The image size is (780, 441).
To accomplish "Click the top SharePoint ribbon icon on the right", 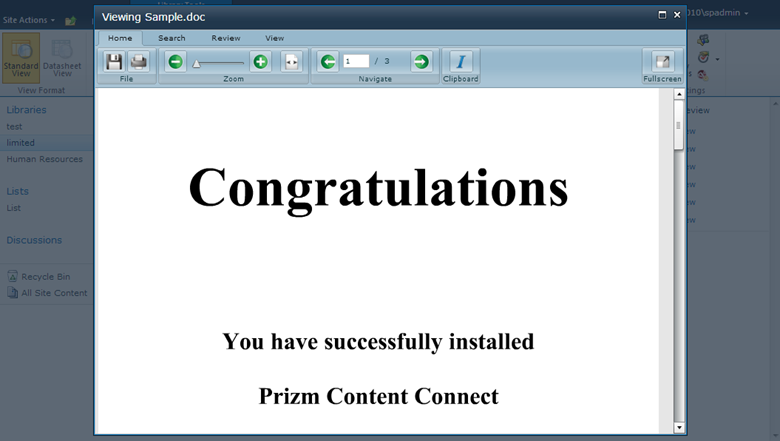I will (x=703, y=40).
